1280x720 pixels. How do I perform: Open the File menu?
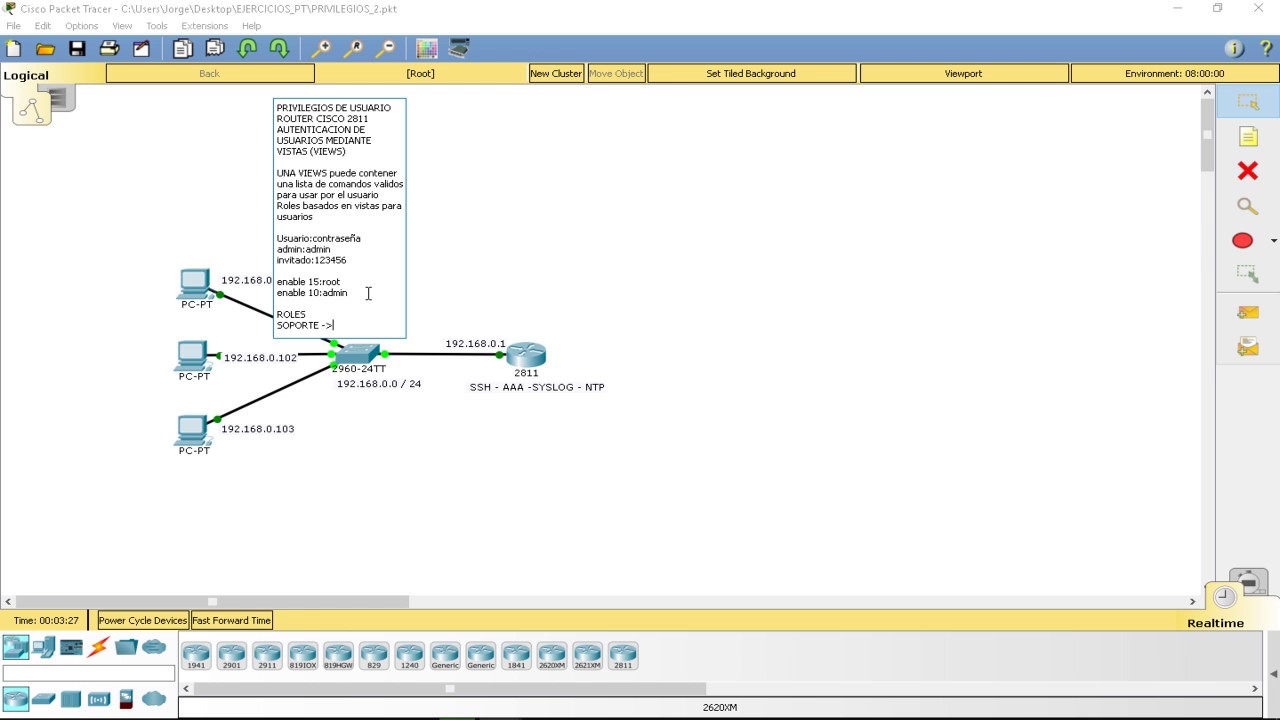point(13,26)
